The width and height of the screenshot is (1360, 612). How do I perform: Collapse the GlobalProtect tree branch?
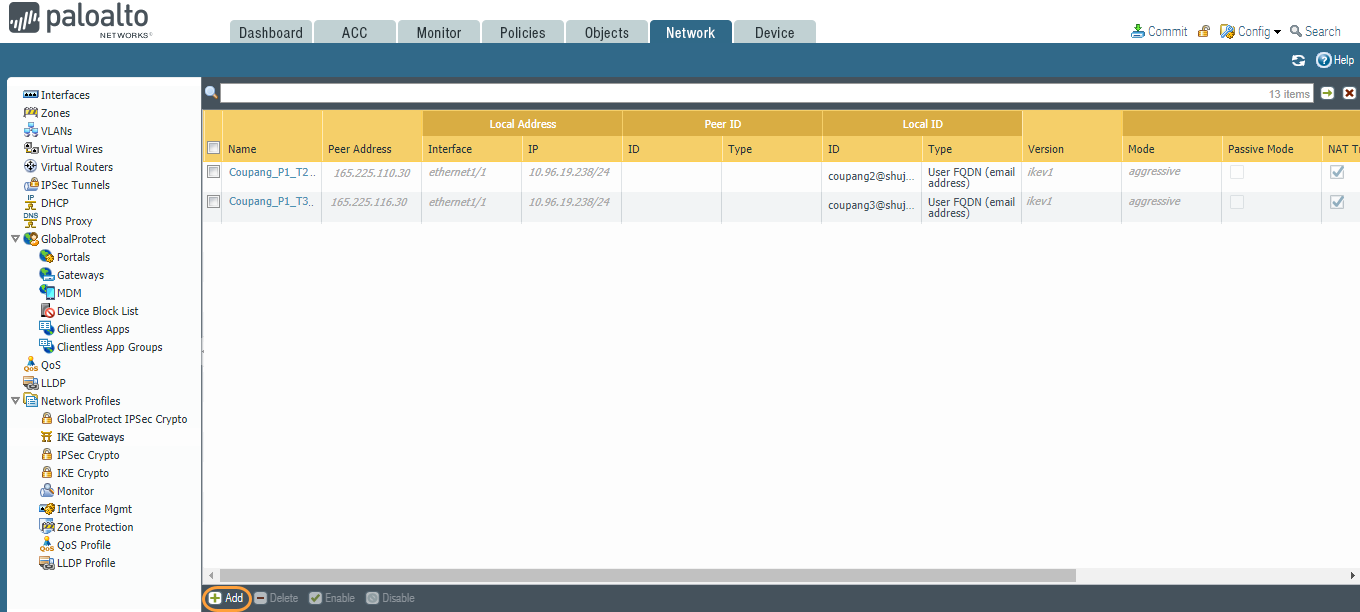(14, 238)
